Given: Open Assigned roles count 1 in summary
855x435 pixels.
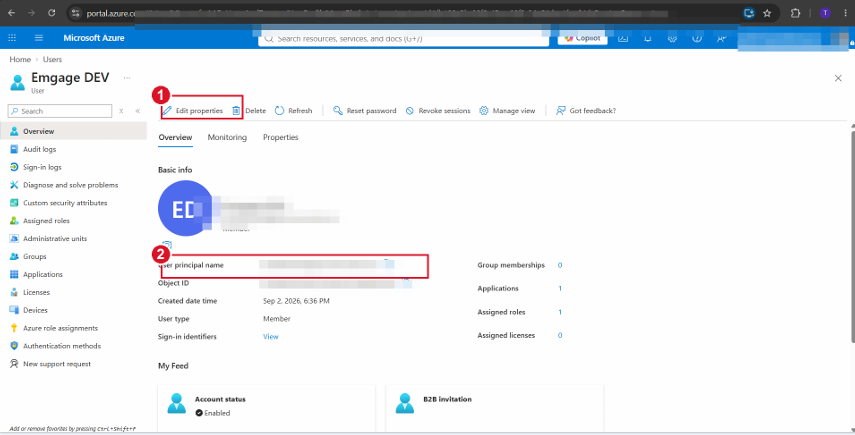Looking at the screenshot, I should click(x=560, y=312).
